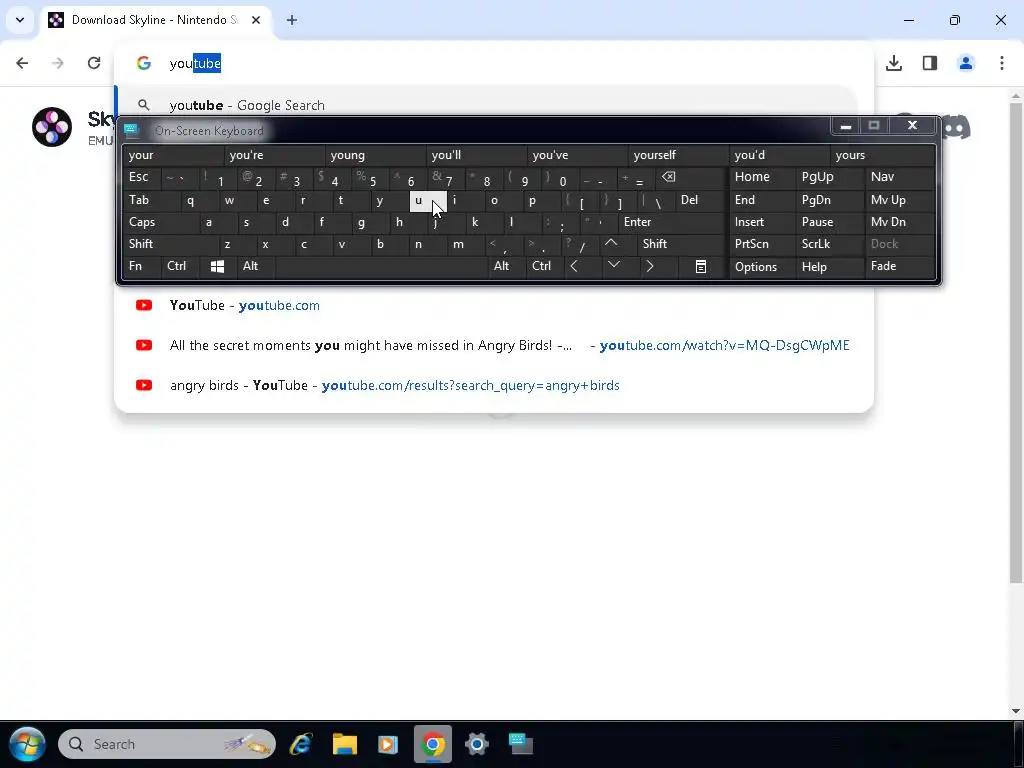
Task: Toggle the Fn key on keyboard
Action: pos(141,266)
